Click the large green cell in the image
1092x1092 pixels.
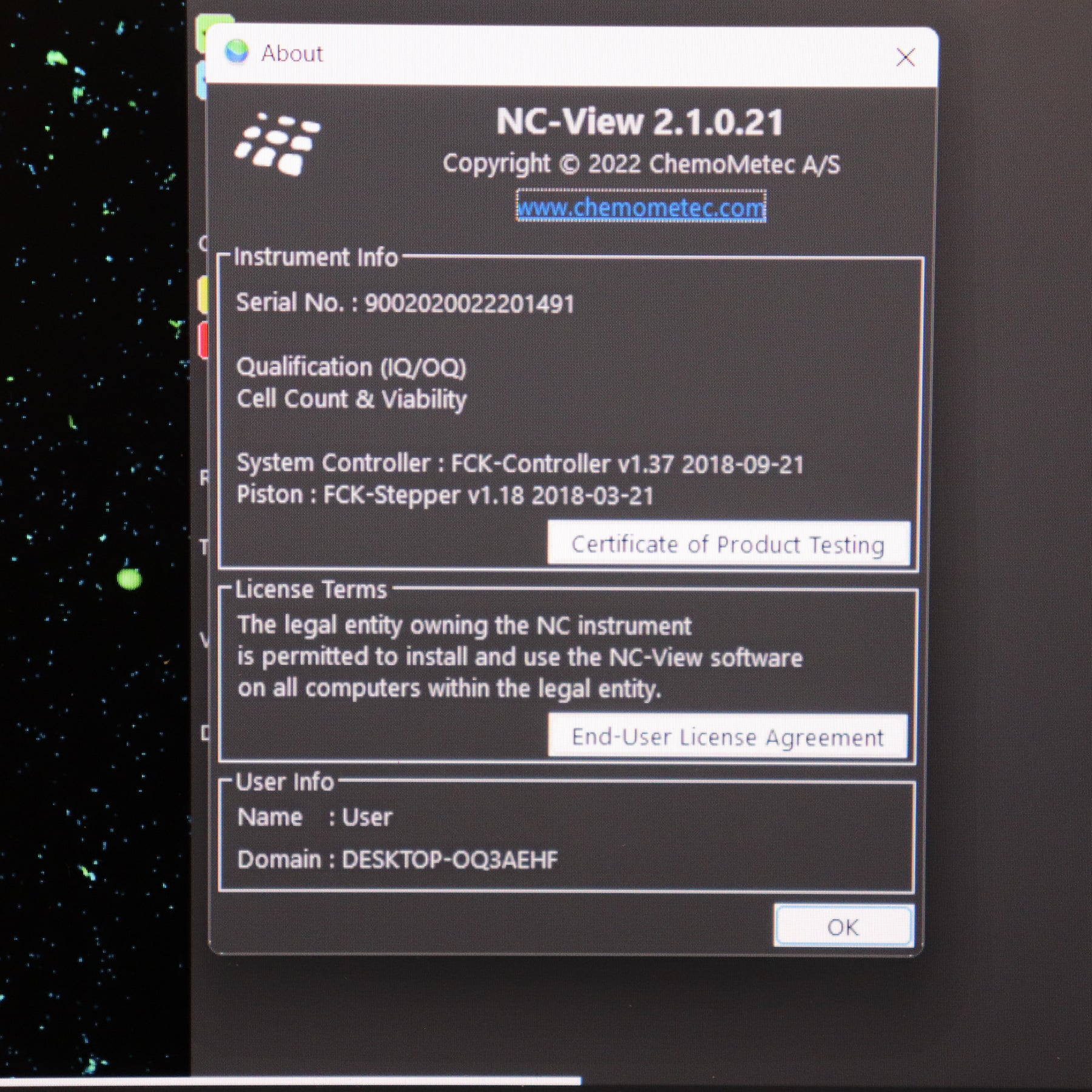129,579
